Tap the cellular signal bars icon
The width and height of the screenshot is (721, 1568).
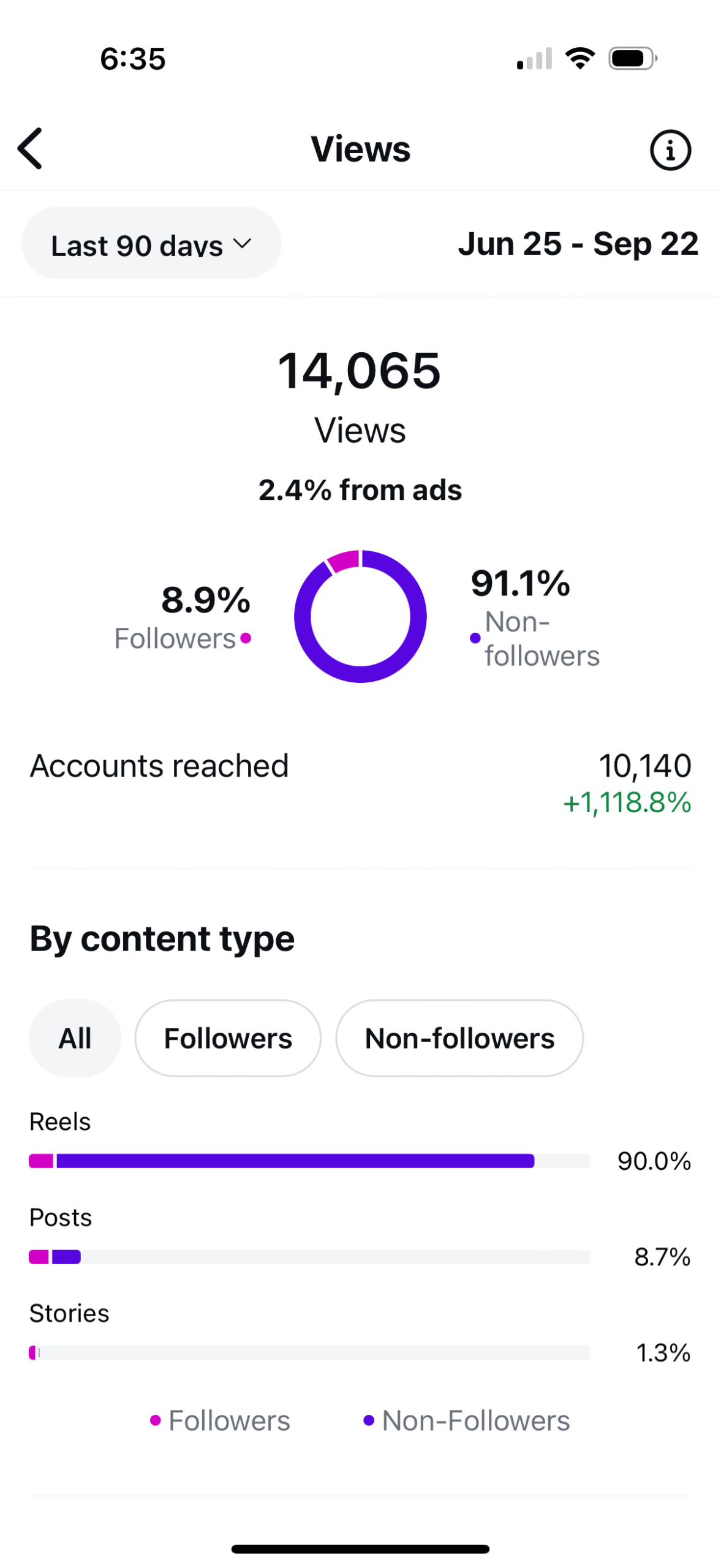point(534,59)
